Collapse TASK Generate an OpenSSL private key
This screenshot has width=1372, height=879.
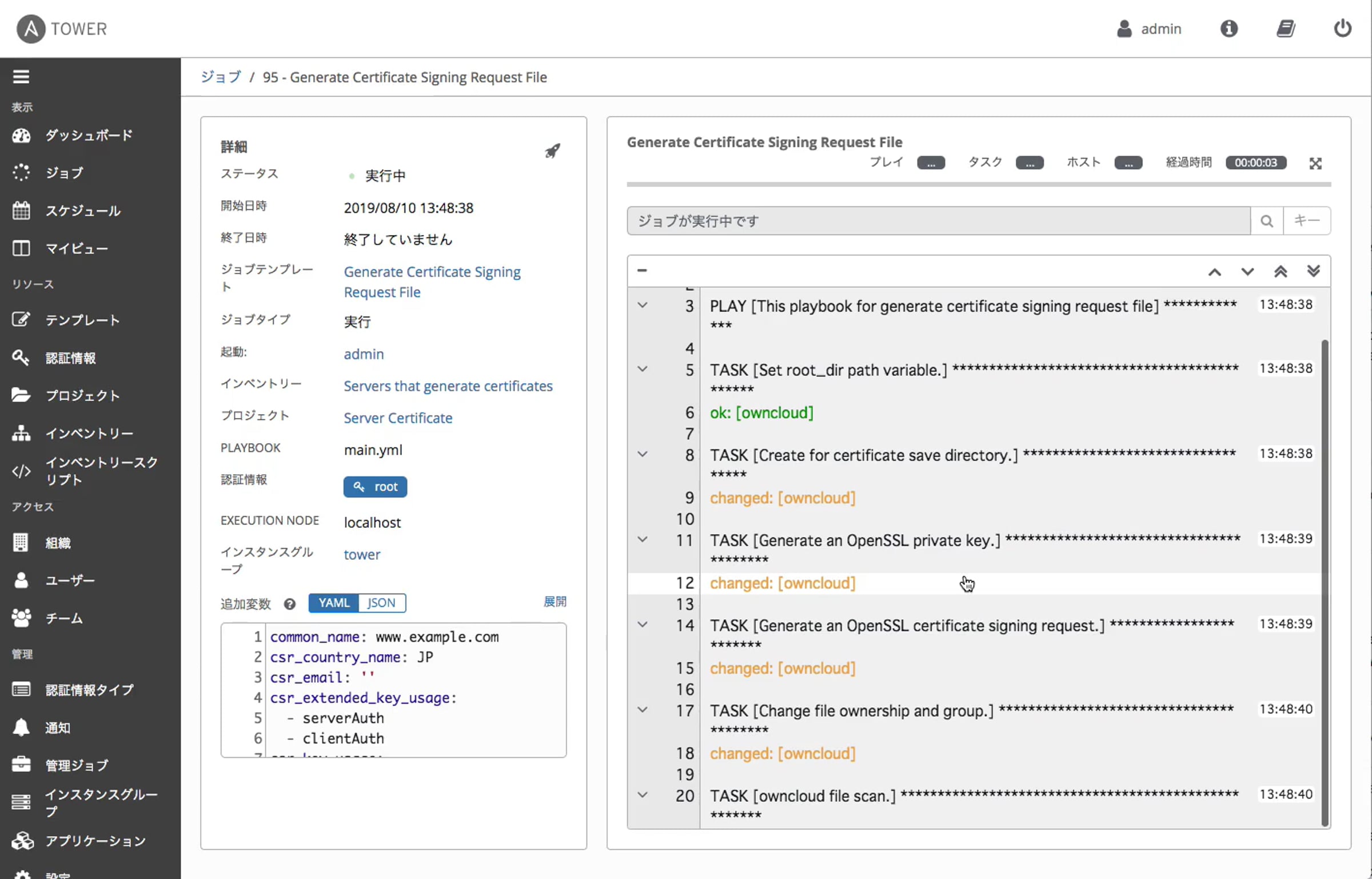tap(643, 539)
